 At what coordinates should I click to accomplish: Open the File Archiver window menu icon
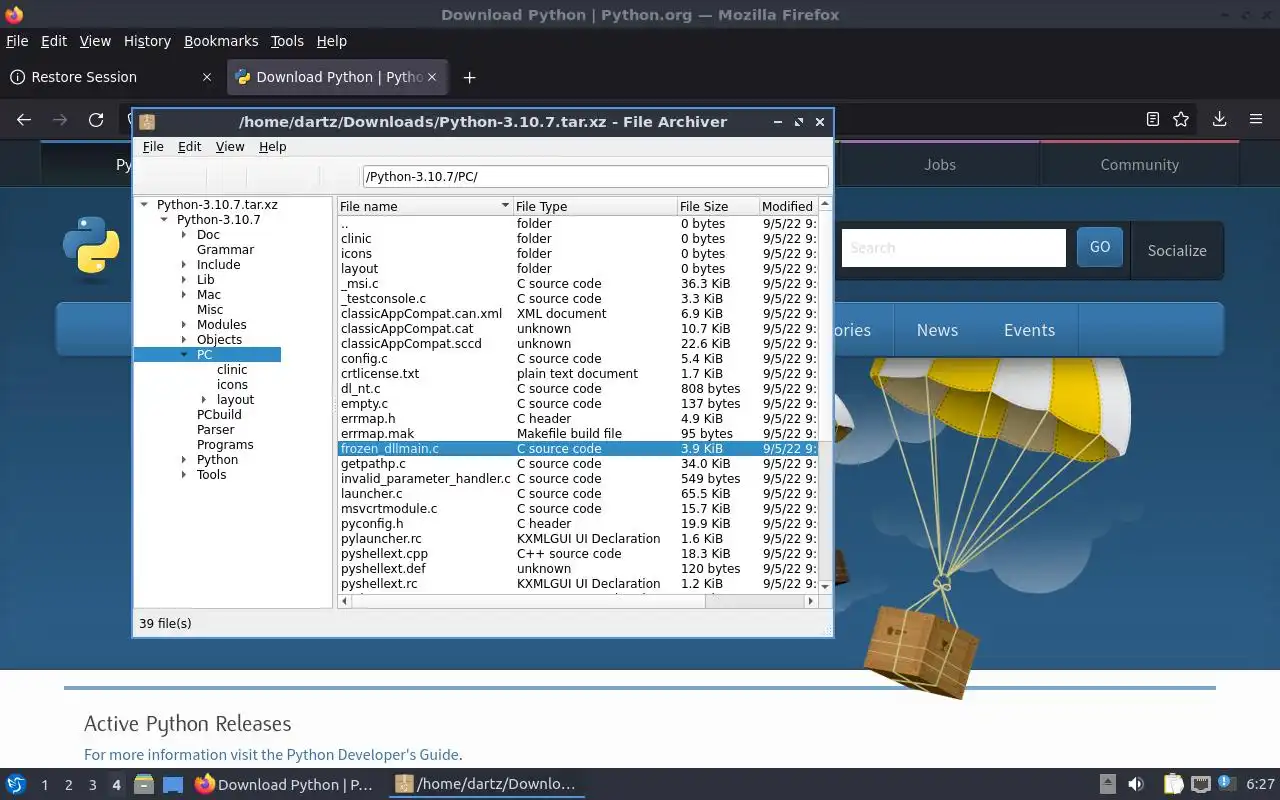coord(147,122)
